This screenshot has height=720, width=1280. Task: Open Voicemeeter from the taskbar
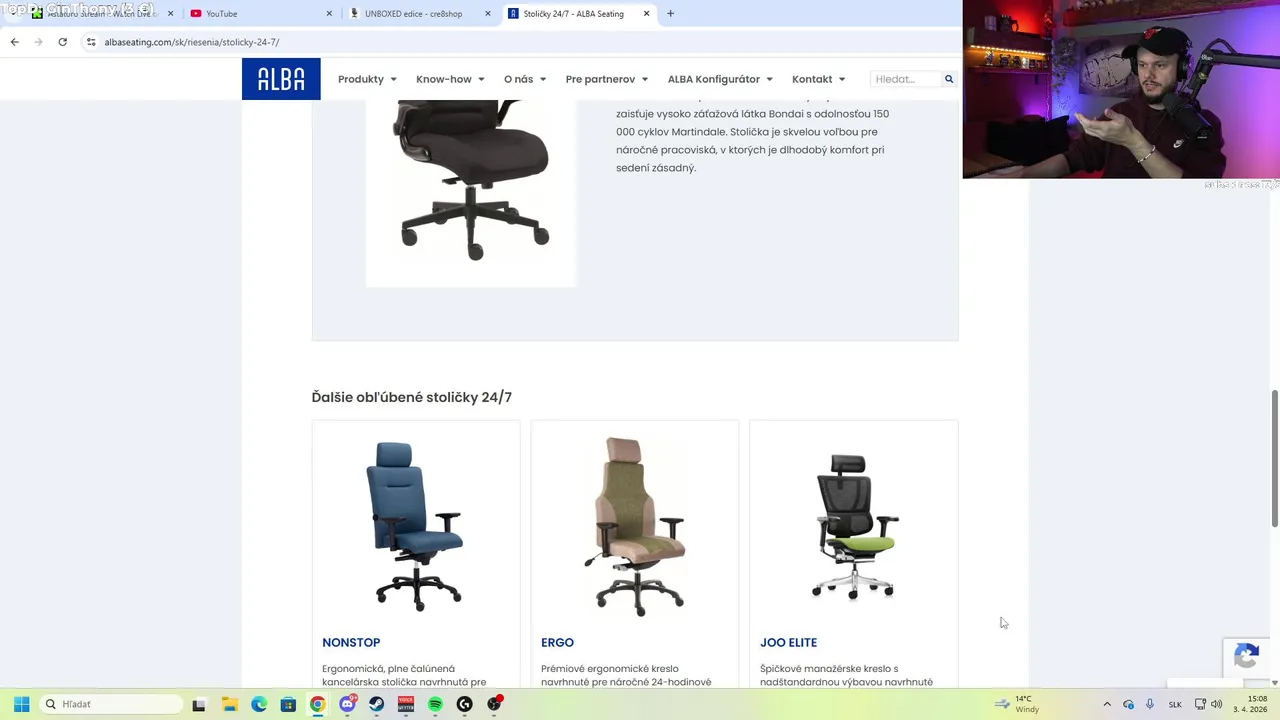pyautogui.click(x=406, y=704)
